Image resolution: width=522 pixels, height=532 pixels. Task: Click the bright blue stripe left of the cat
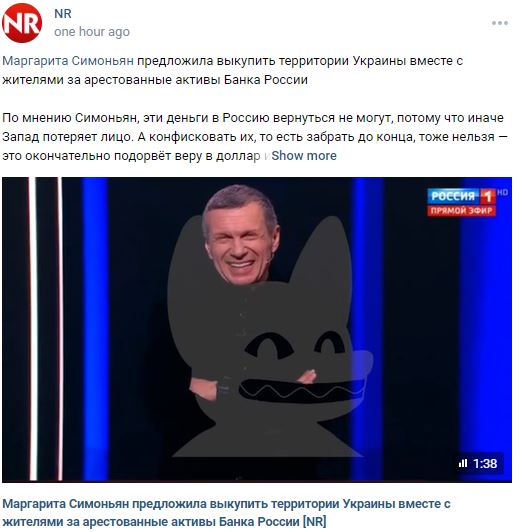(x=95, y=328)
